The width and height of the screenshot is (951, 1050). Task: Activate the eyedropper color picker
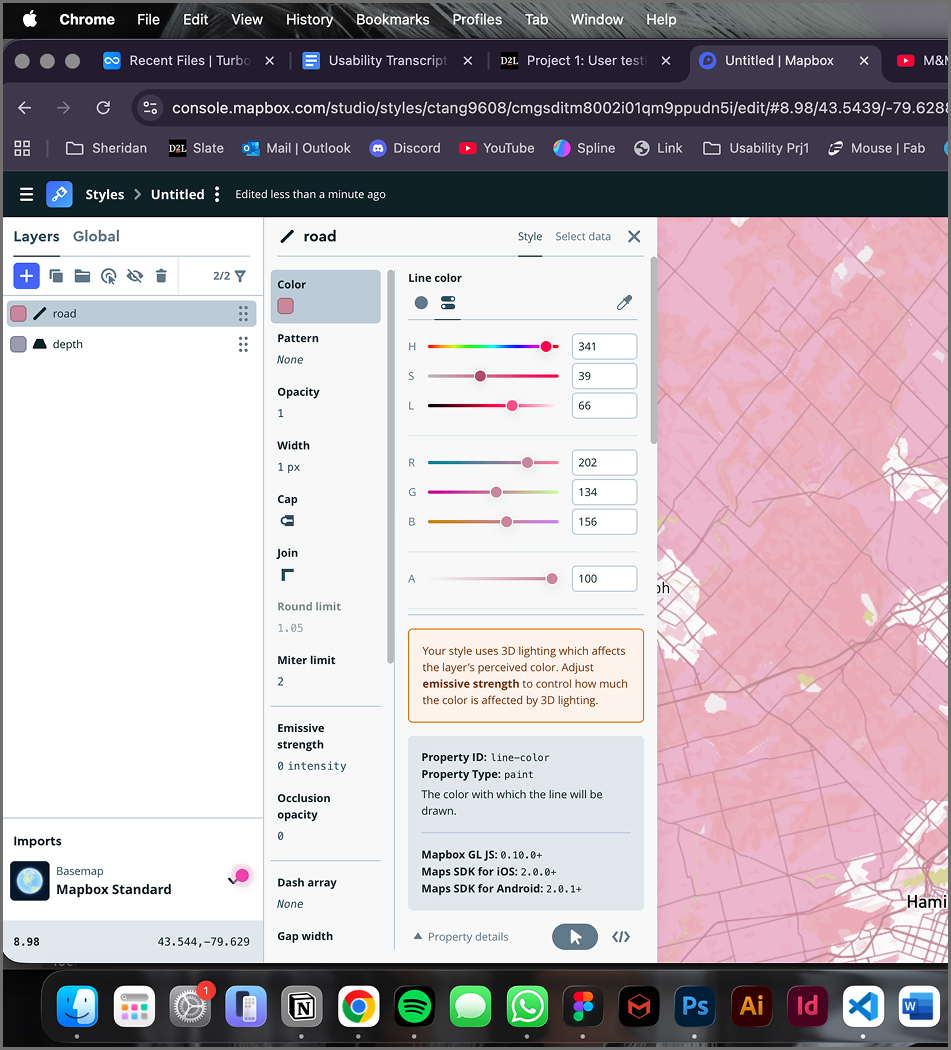coord(624,302)
